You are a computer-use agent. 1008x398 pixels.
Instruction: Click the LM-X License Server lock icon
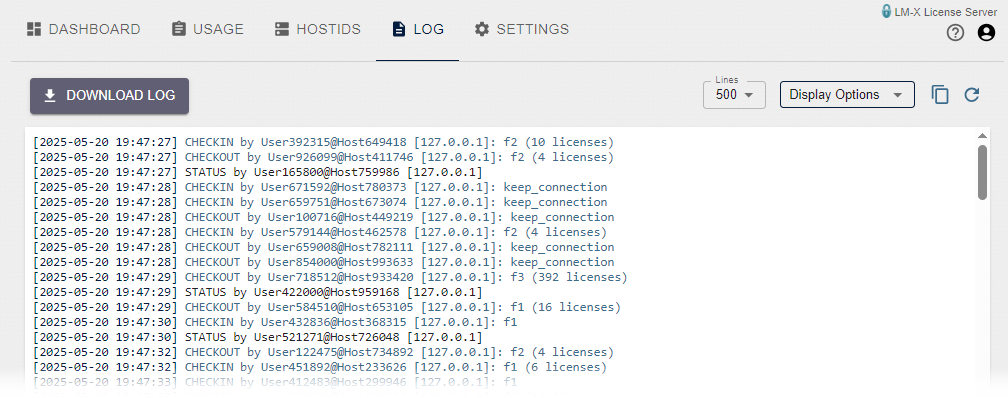pyautogui.click(x=886, y=12)
